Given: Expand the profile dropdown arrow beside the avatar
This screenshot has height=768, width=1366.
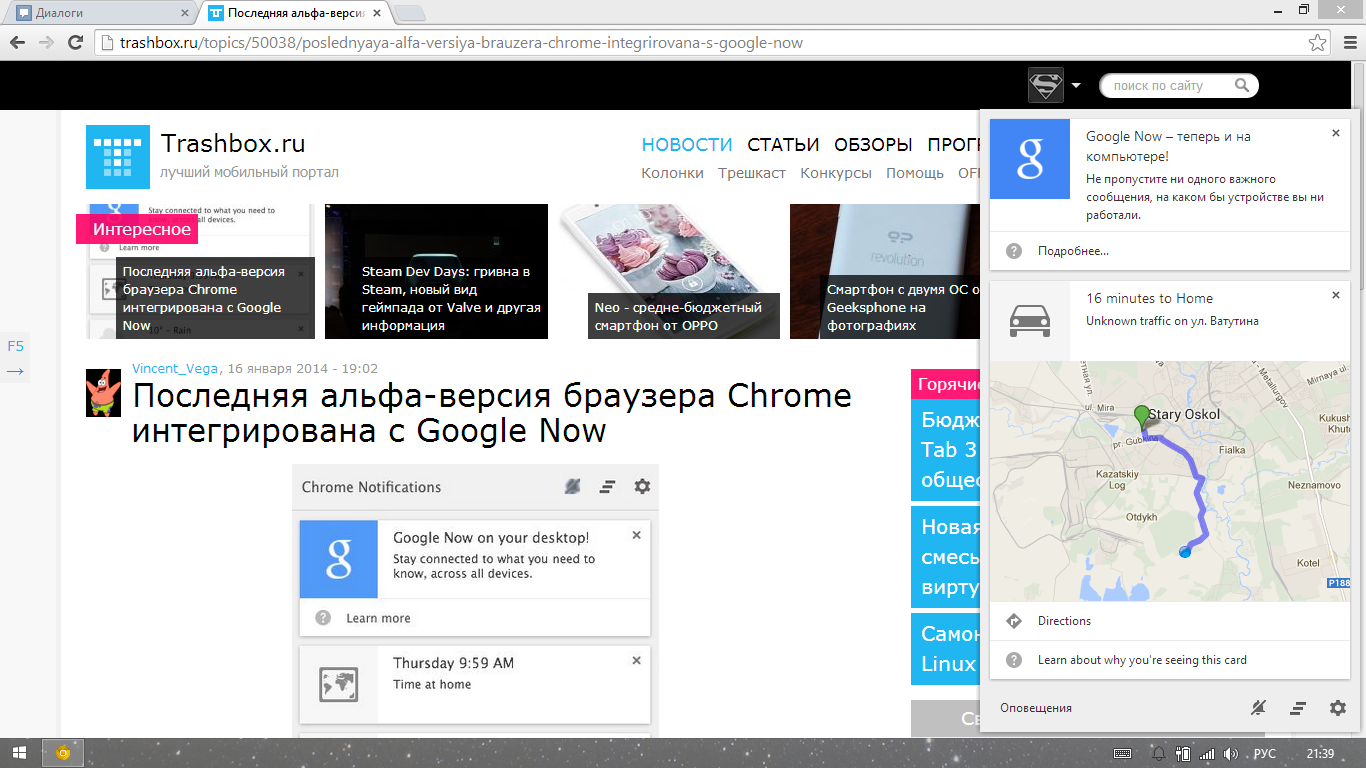Looking at the screenshot, I should 1076,86.
